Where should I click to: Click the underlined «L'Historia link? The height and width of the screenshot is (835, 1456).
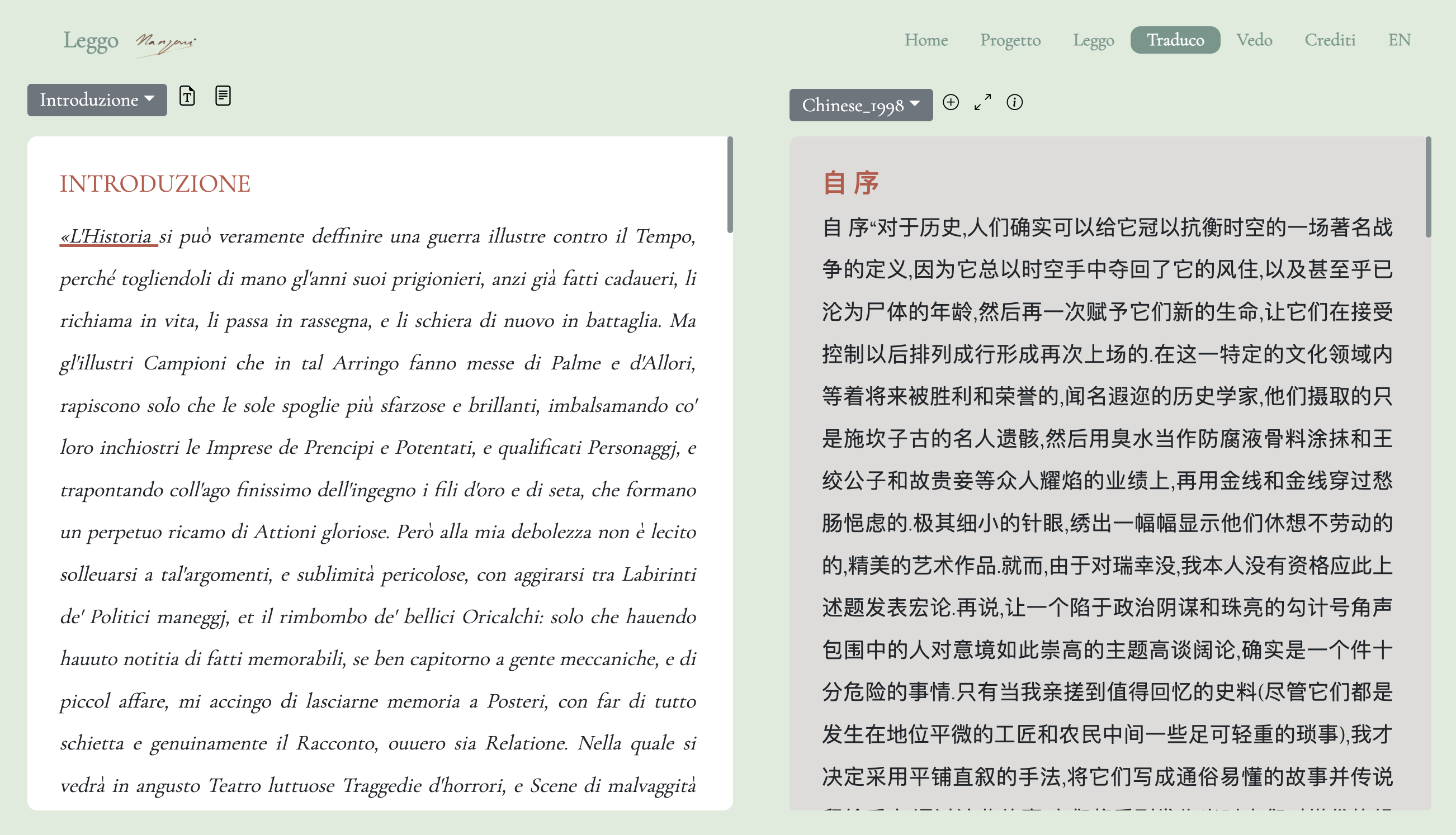tap(108, 236)
